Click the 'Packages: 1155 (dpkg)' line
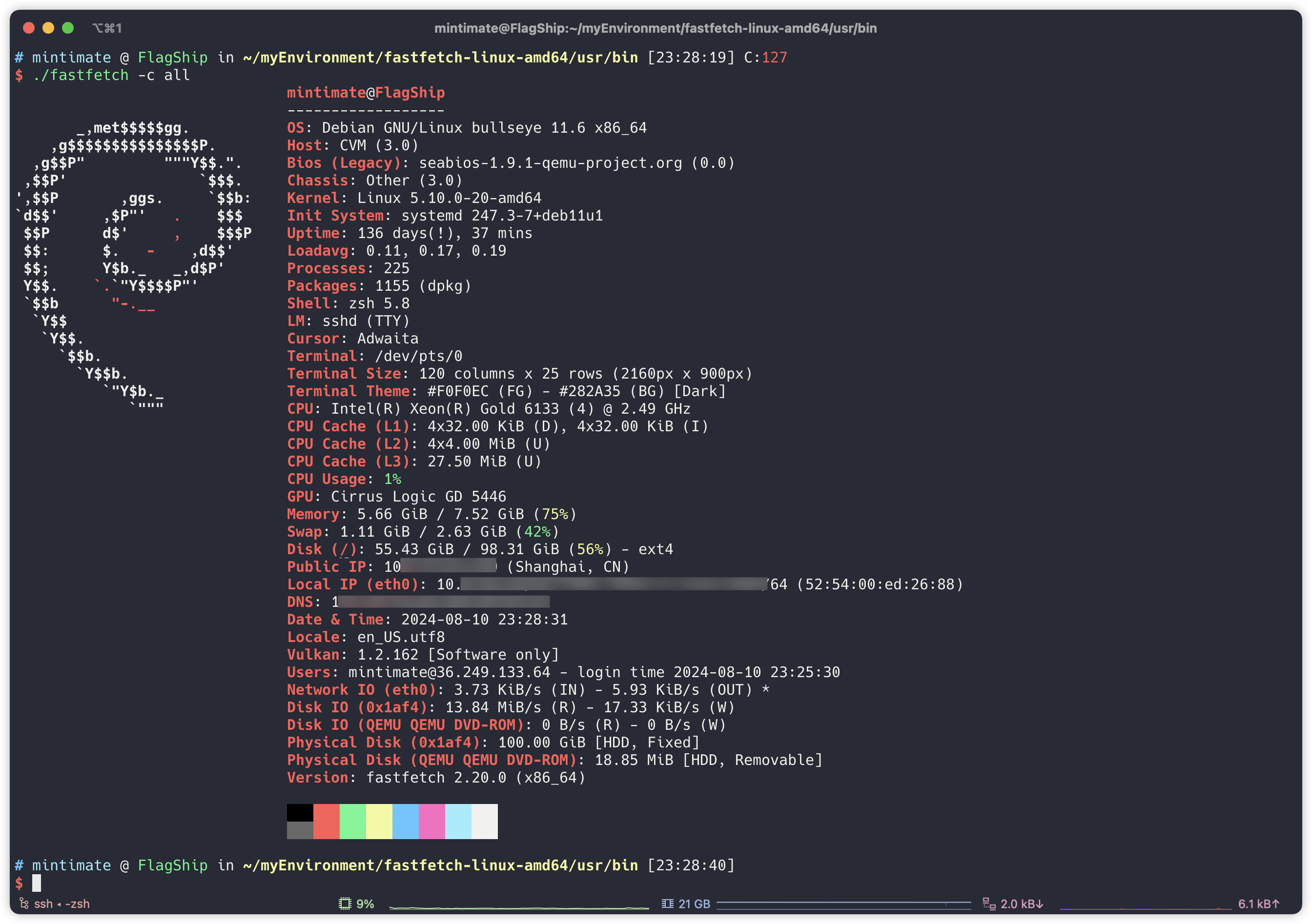 click(379, 286)
